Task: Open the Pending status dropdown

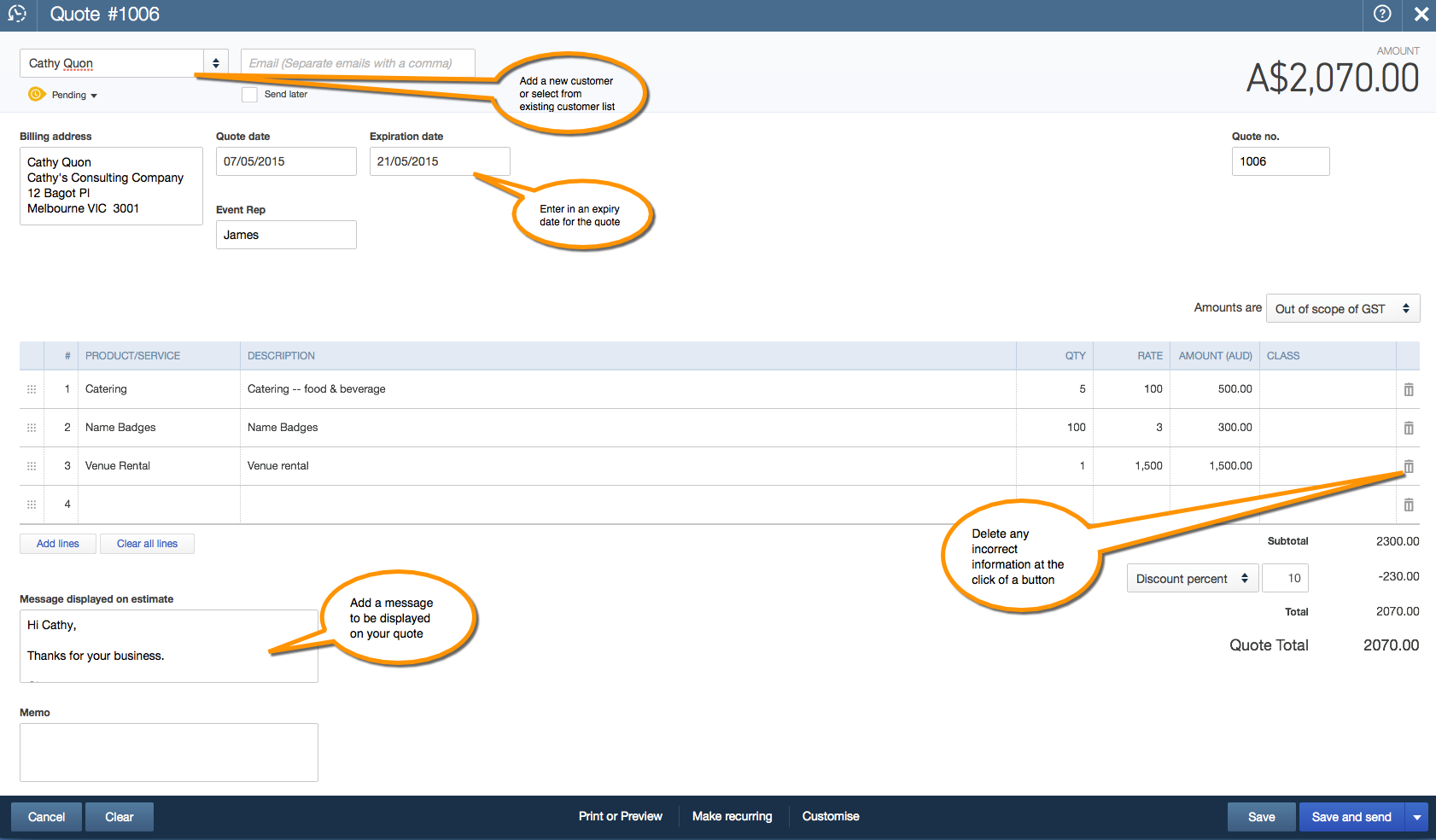Action: (x=74, y=96)
